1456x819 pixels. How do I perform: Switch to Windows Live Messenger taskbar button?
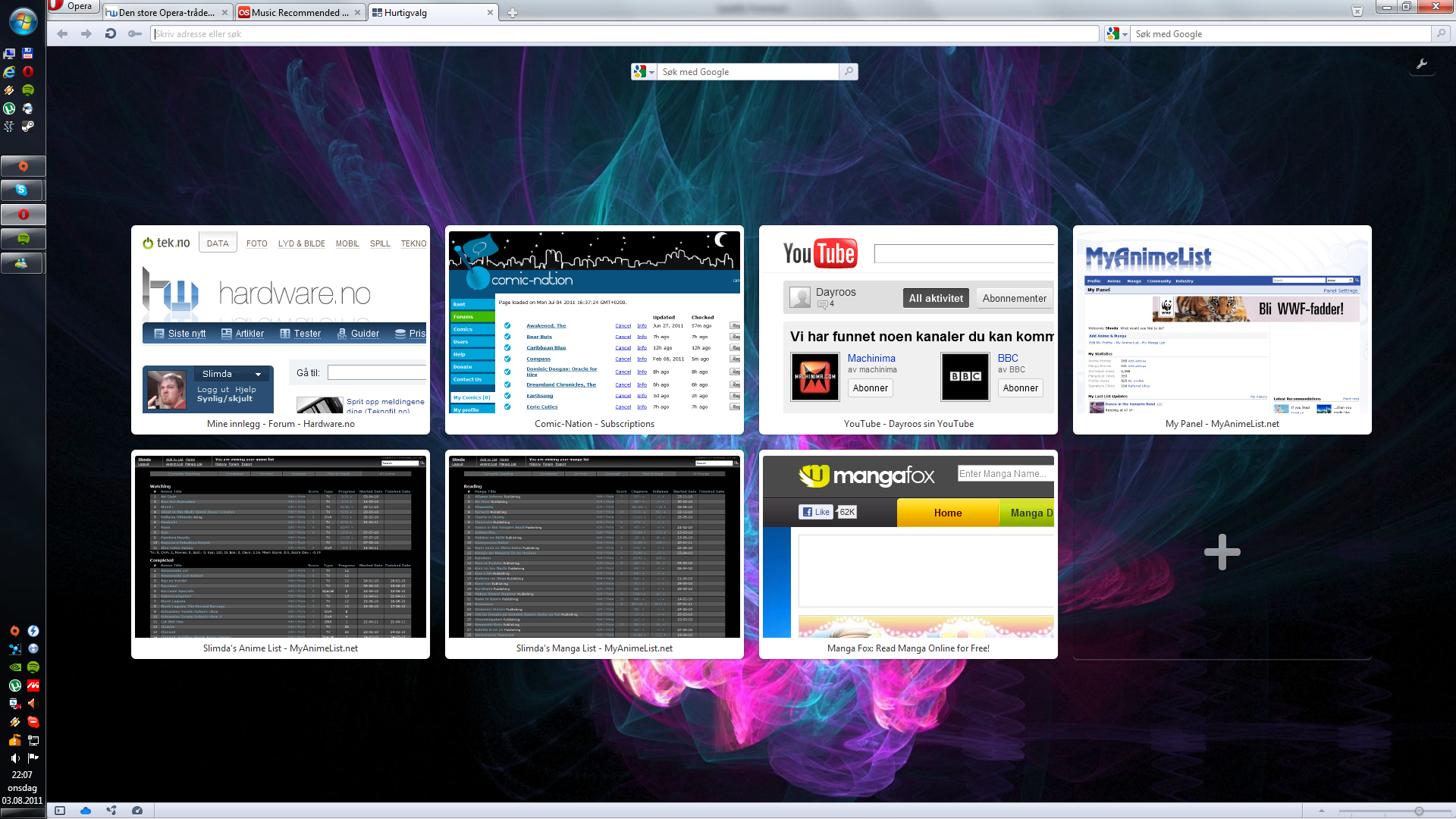pos(23,263)
